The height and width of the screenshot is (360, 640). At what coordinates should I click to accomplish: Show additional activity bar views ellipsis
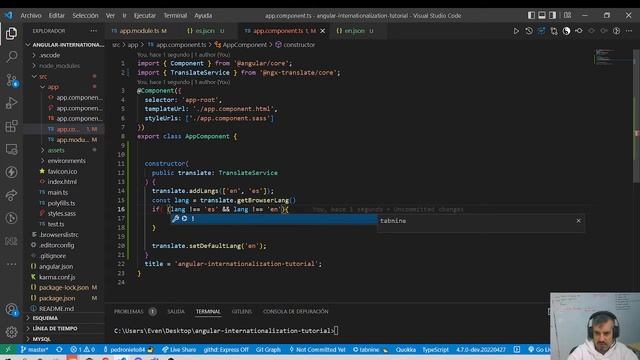[11, 264]
